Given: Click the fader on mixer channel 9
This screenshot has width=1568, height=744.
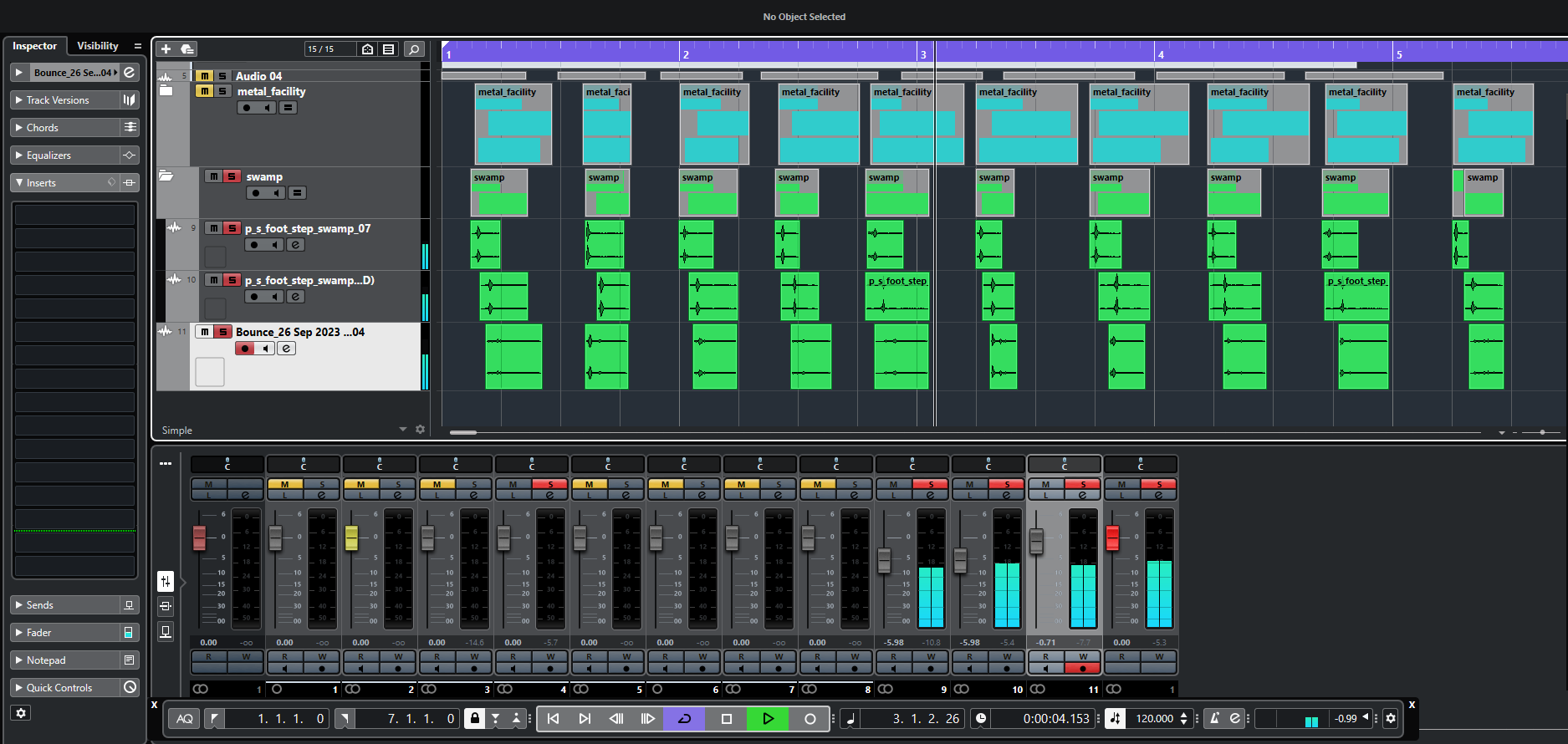Looking at the screenshot, I should point(884,559).
